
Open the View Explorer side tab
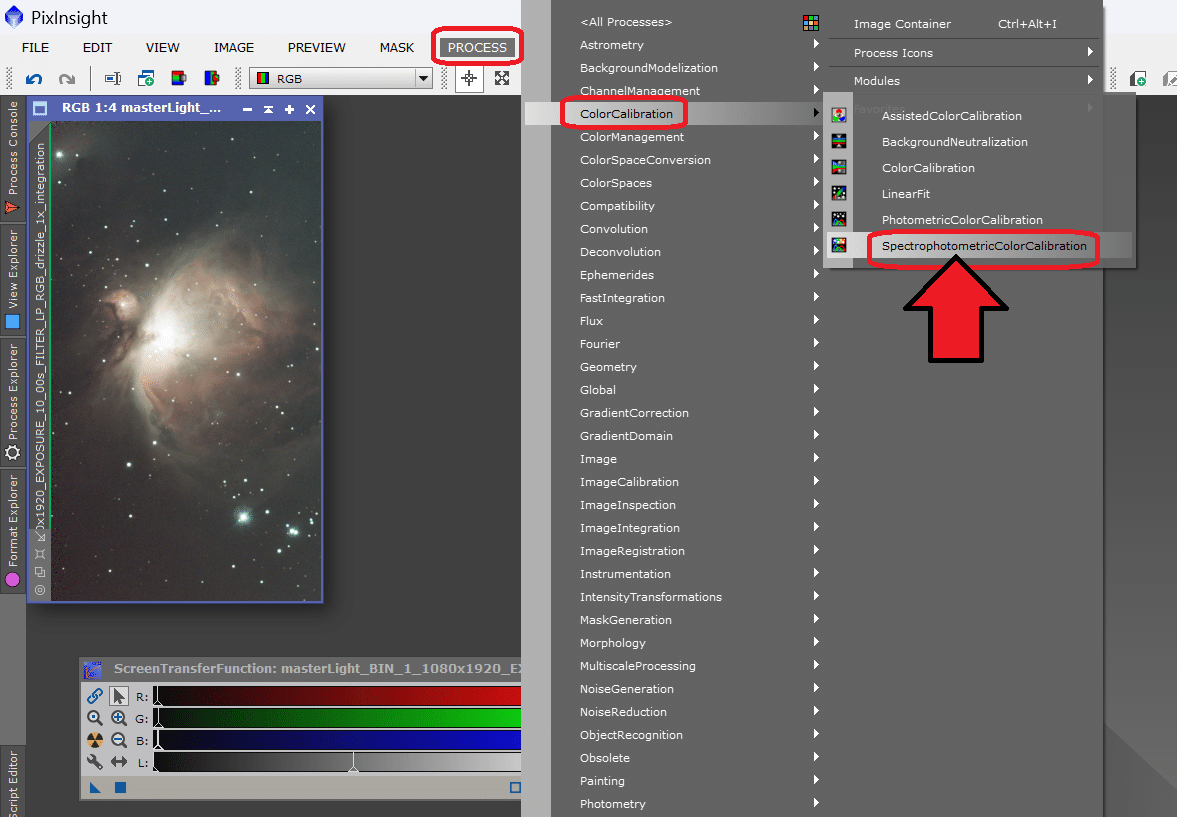(13, 279)
